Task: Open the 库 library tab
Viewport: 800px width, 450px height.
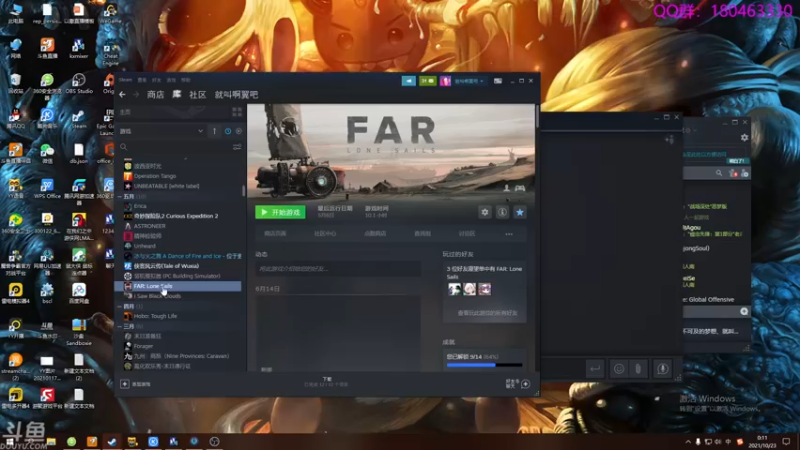Action: [177, 94]
